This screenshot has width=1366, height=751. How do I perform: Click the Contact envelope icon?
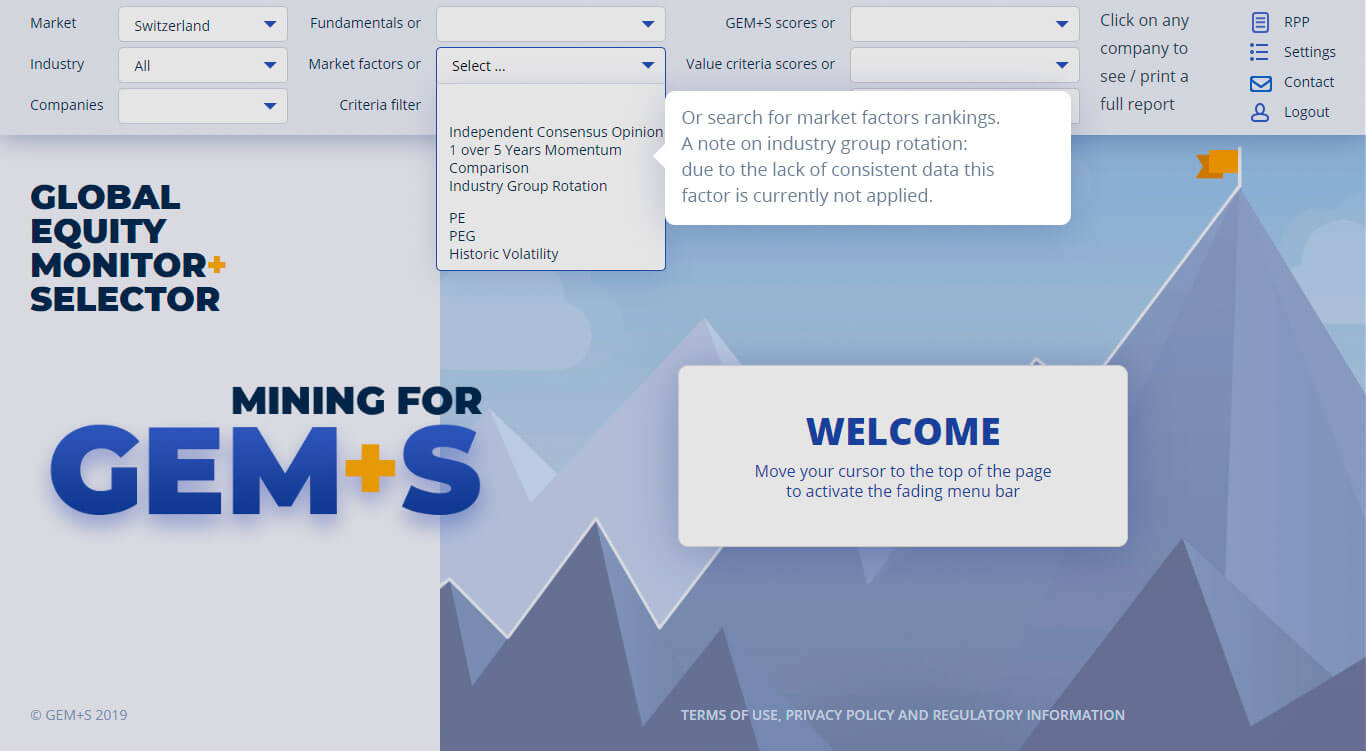(x=1260, y=83)
